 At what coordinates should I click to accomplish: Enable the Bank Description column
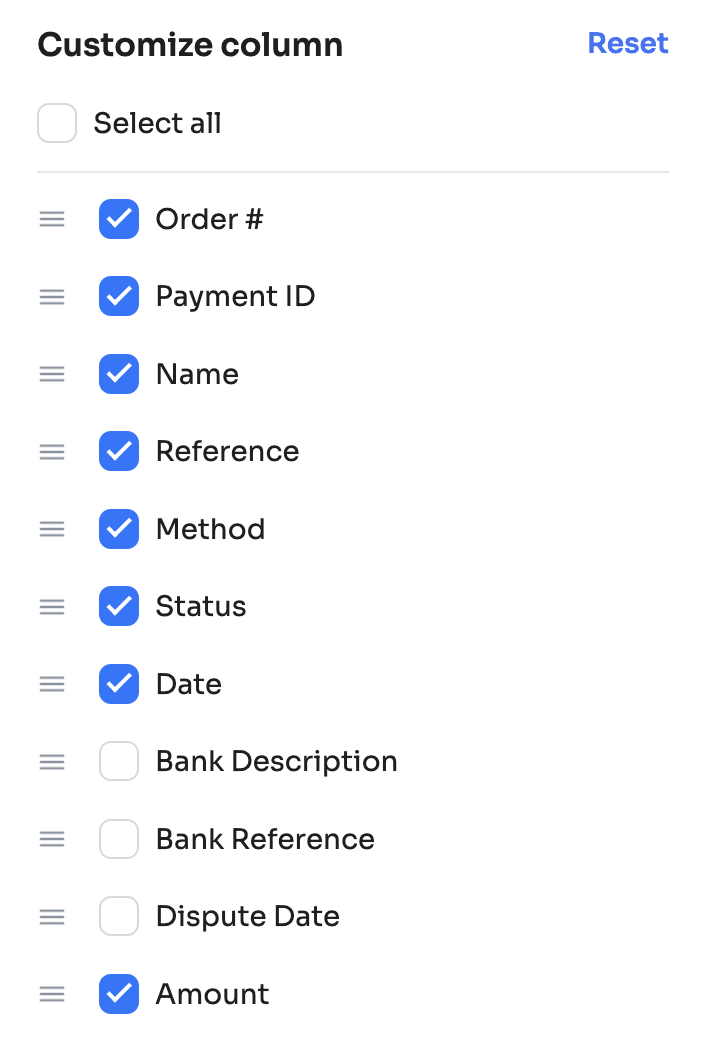coord(119,762)
